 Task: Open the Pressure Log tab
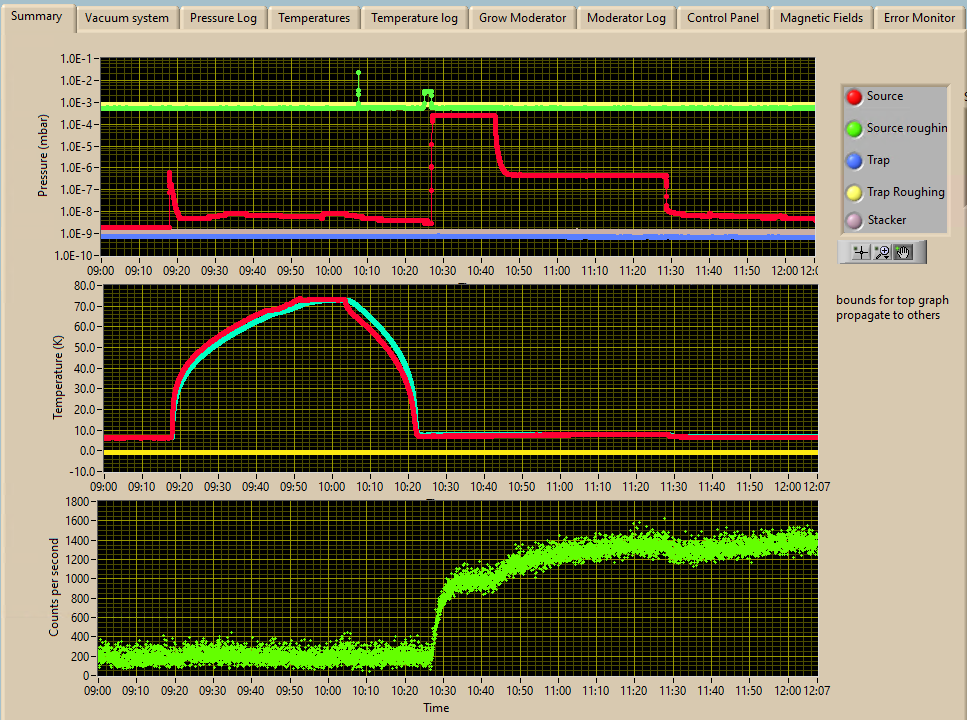tap(223, 18)
